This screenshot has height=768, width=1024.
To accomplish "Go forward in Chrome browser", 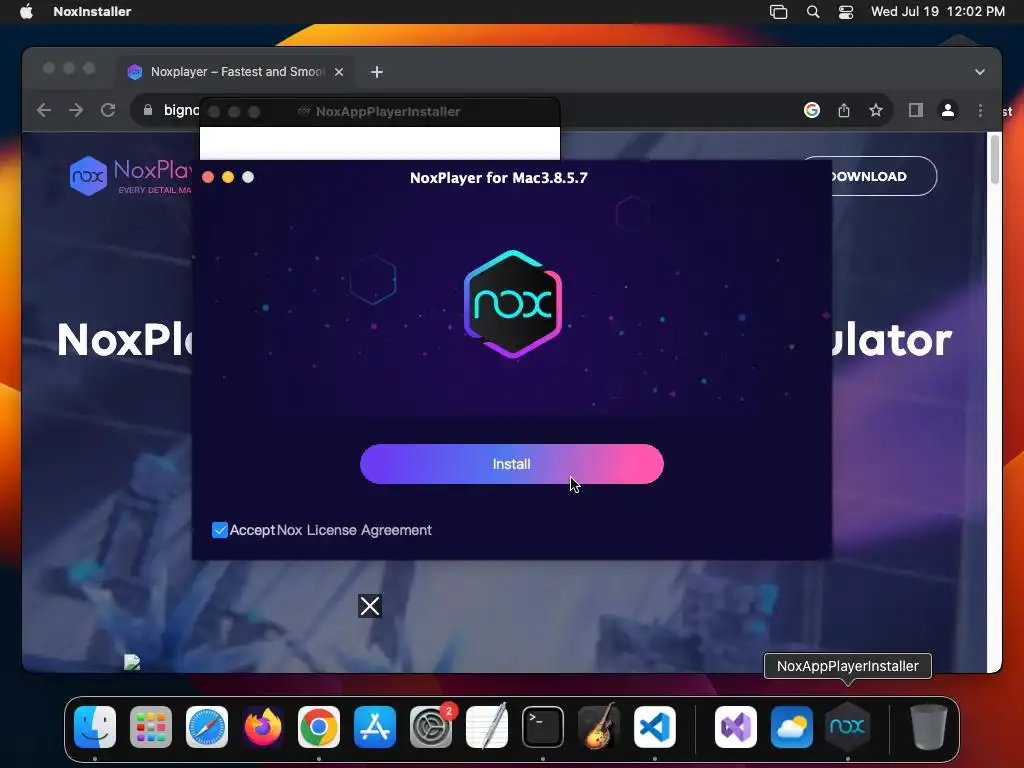I will point(76,110).
